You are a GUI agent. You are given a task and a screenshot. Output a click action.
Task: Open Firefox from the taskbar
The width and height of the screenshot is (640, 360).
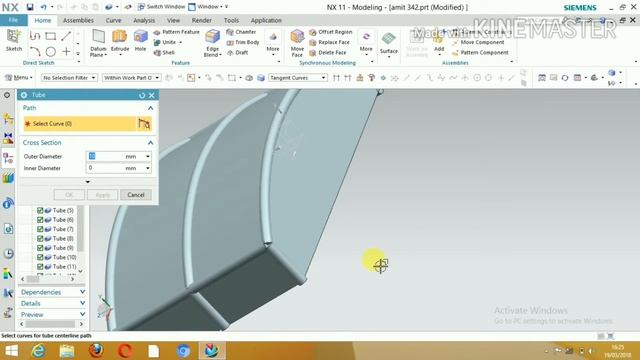[96, 351]
